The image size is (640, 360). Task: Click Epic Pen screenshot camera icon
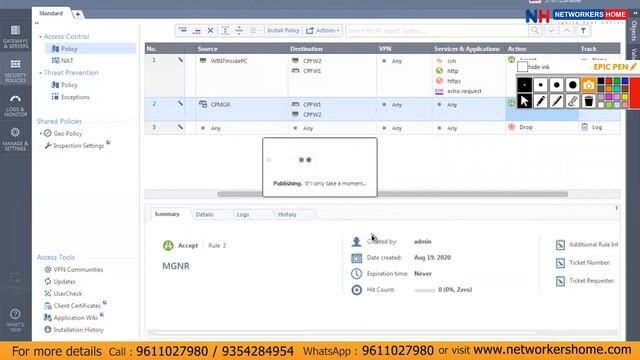589,85
